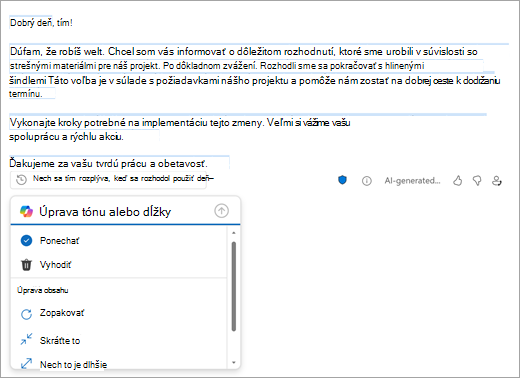
Task: Click the line starting strešnými materiálmi
Action: (x=217, y=66)
